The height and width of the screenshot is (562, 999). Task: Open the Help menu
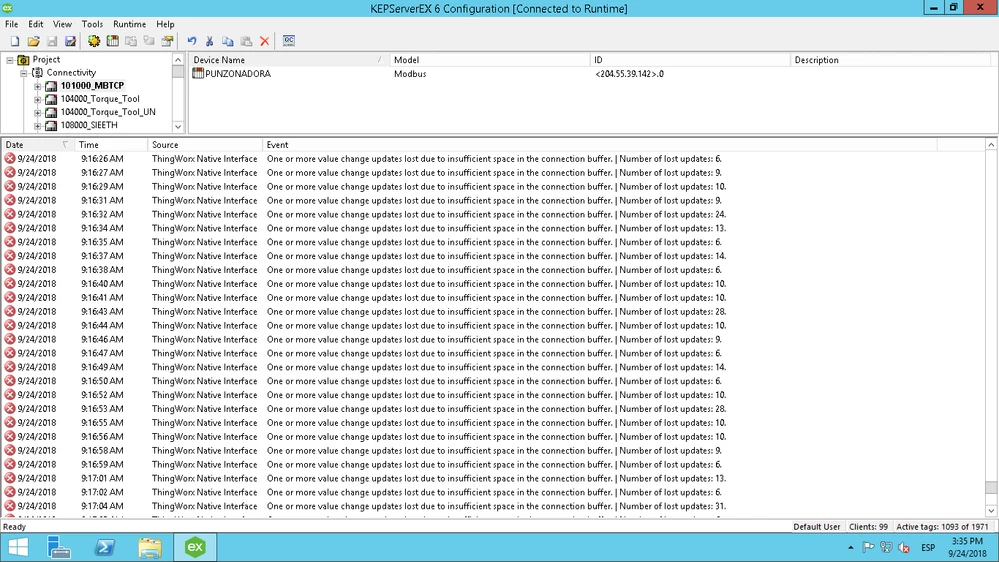pyautogui.click(x=165, y=24)
